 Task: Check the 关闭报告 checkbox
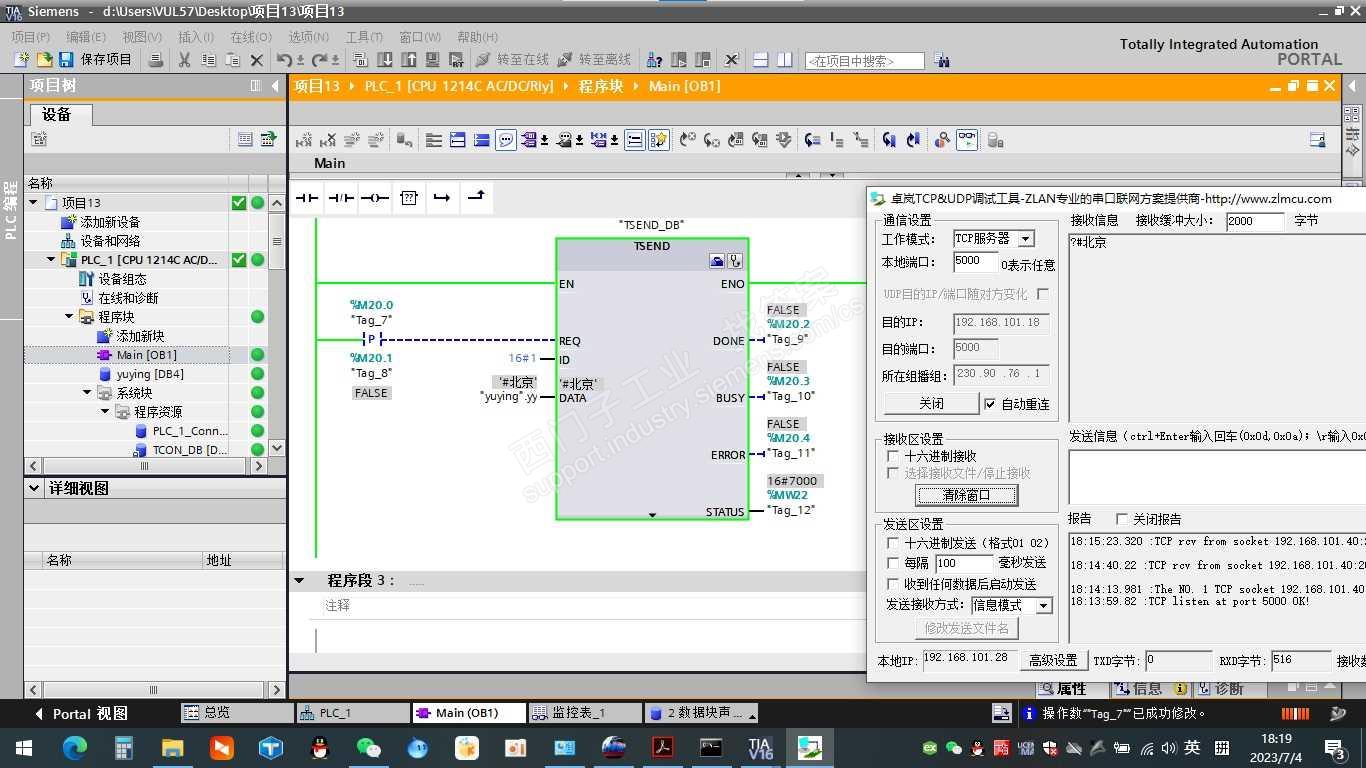[x=1121, y=519]
